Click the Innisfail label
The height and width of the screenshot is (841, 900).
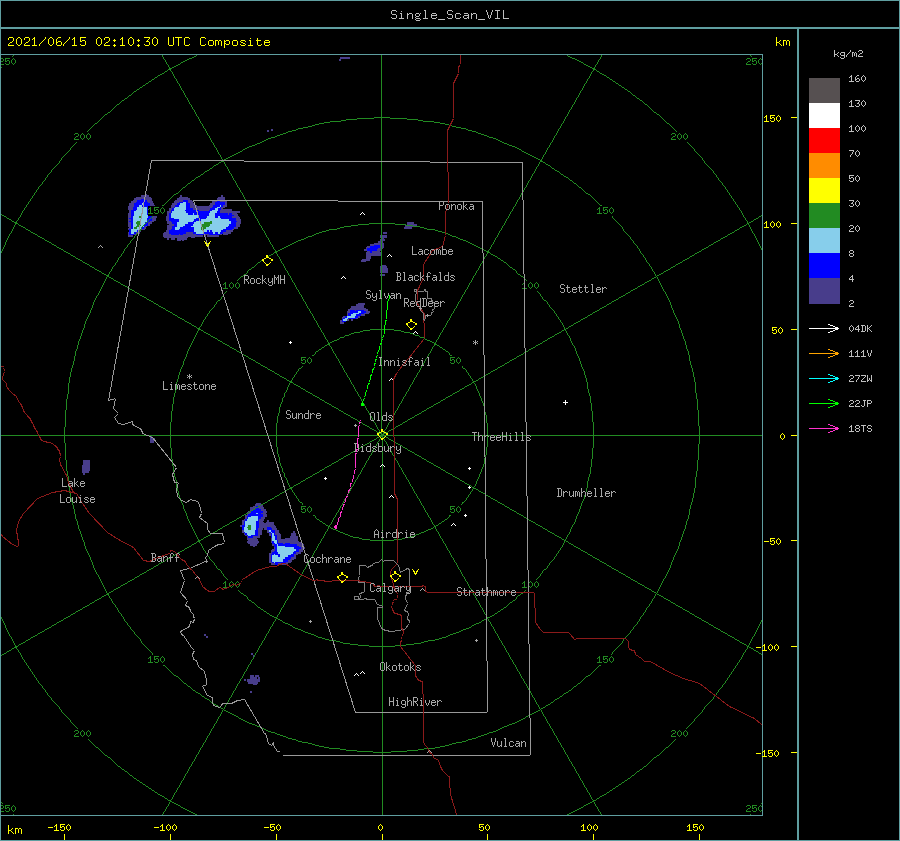coord(404,362)
